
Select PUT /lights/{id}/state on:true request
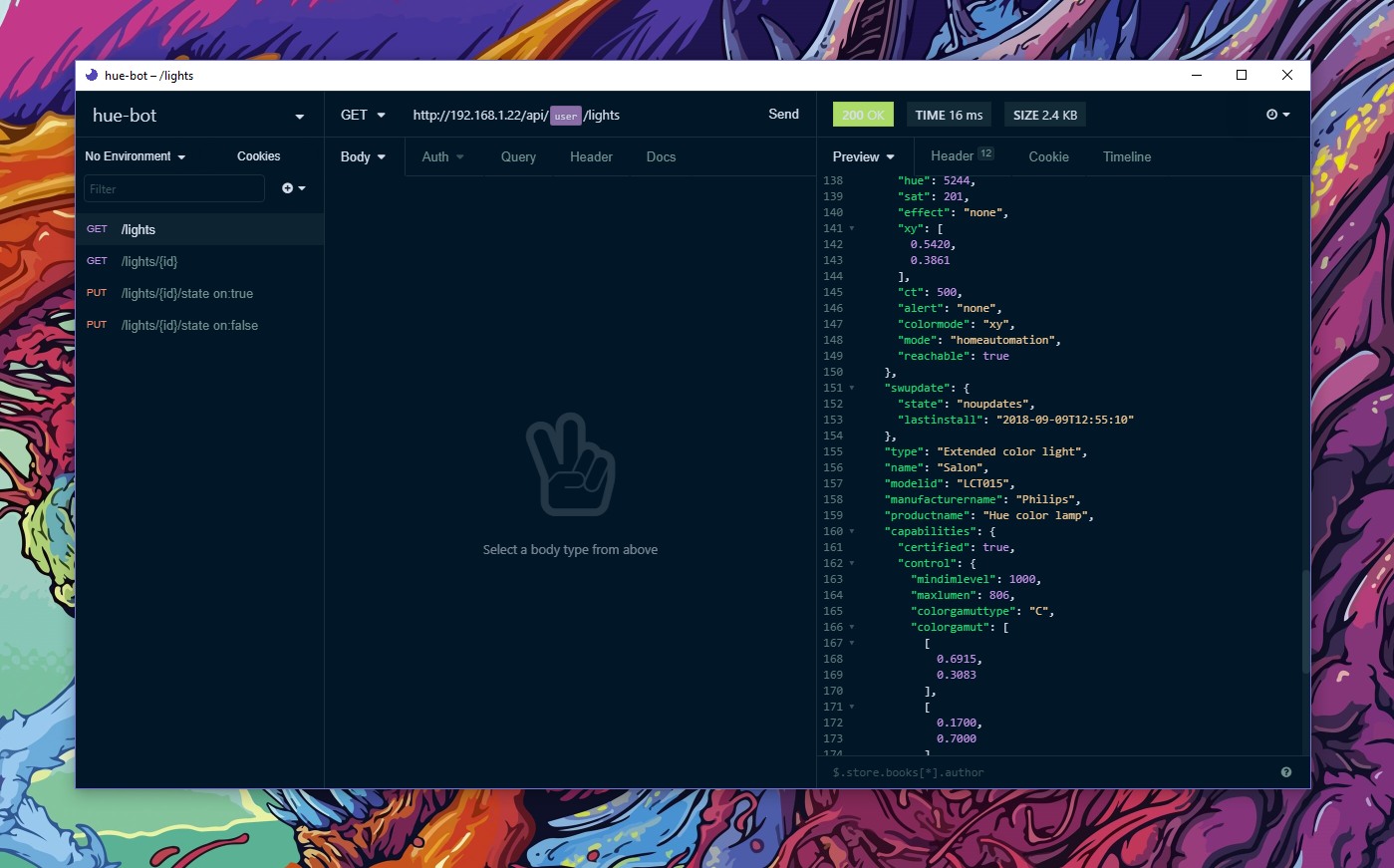click(199, 293)
